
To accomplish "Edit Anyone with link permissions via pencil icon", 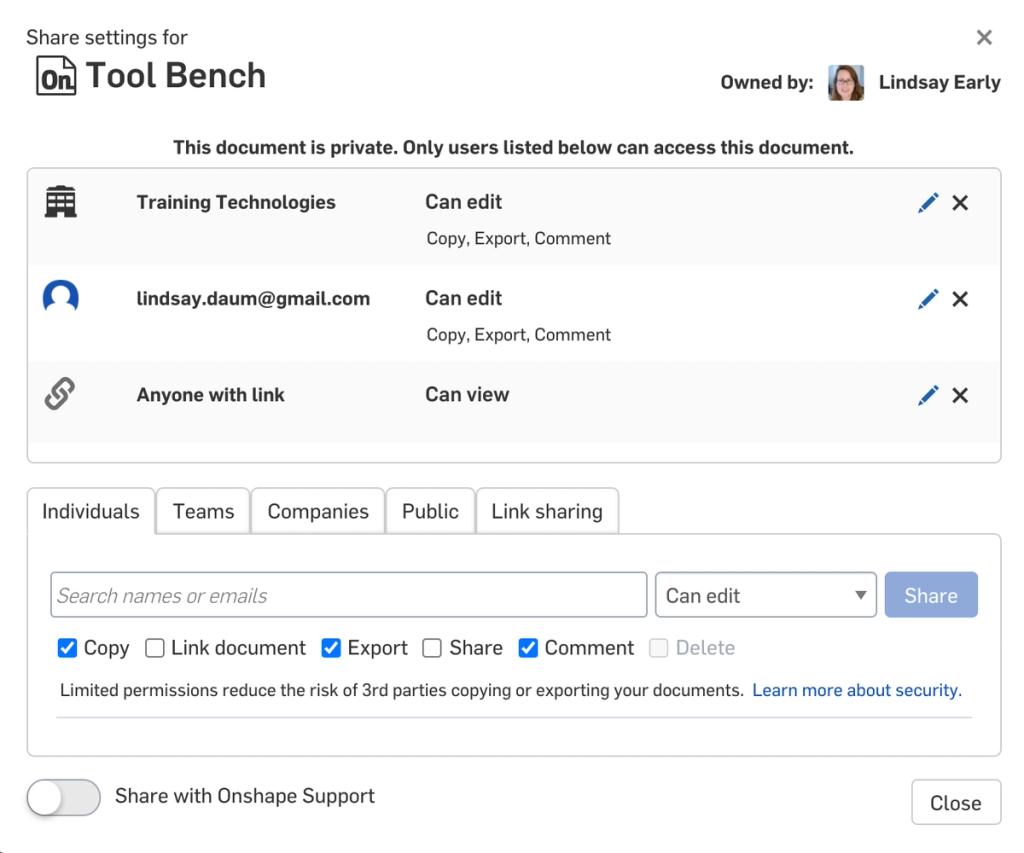I will click(x=928, y=394).
